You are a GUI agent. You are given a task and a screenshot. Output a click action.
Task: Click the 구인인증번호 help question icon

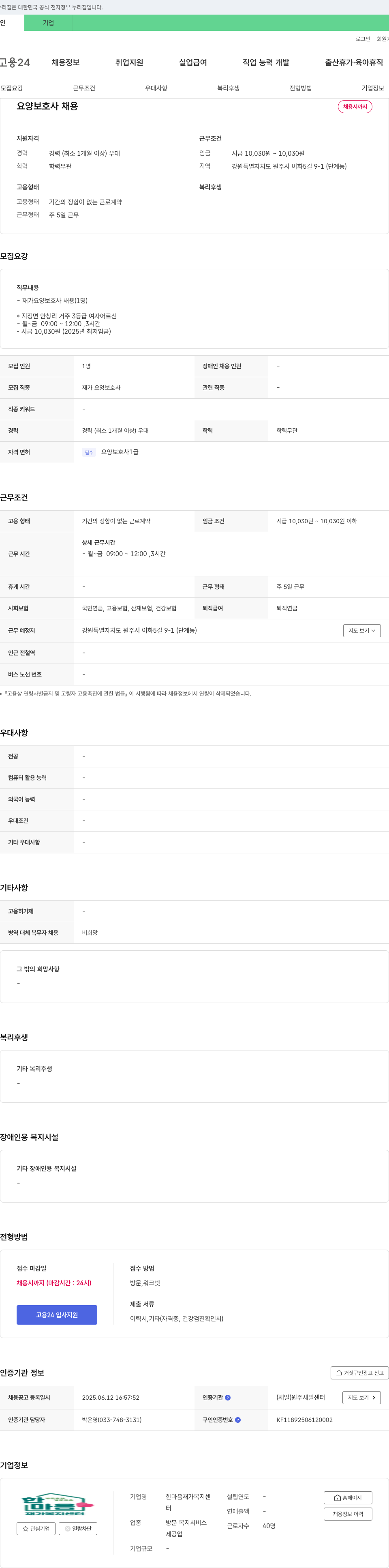click(x=237, y=1420)
